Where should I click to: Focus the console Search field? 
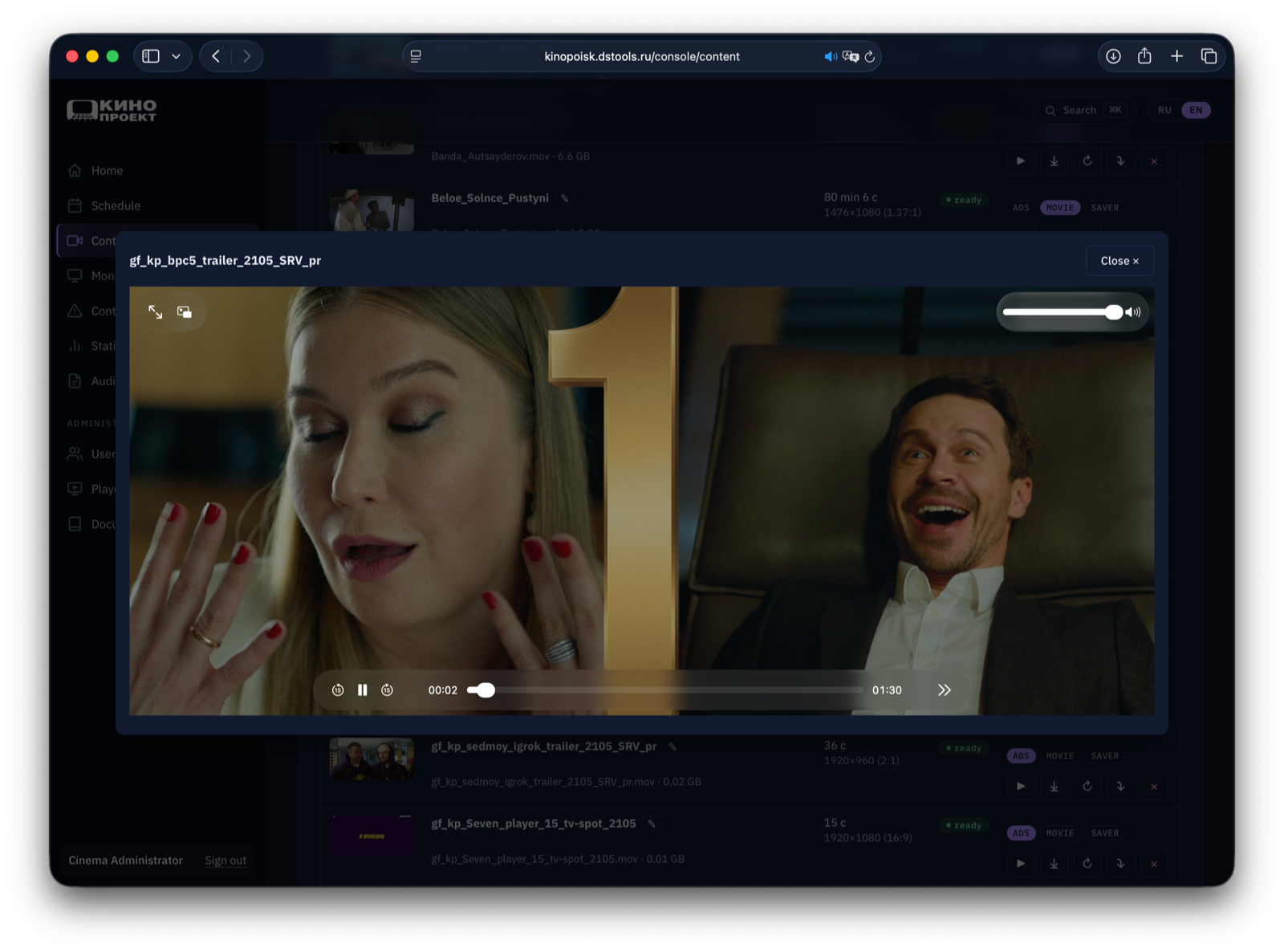pos(1084,110)
